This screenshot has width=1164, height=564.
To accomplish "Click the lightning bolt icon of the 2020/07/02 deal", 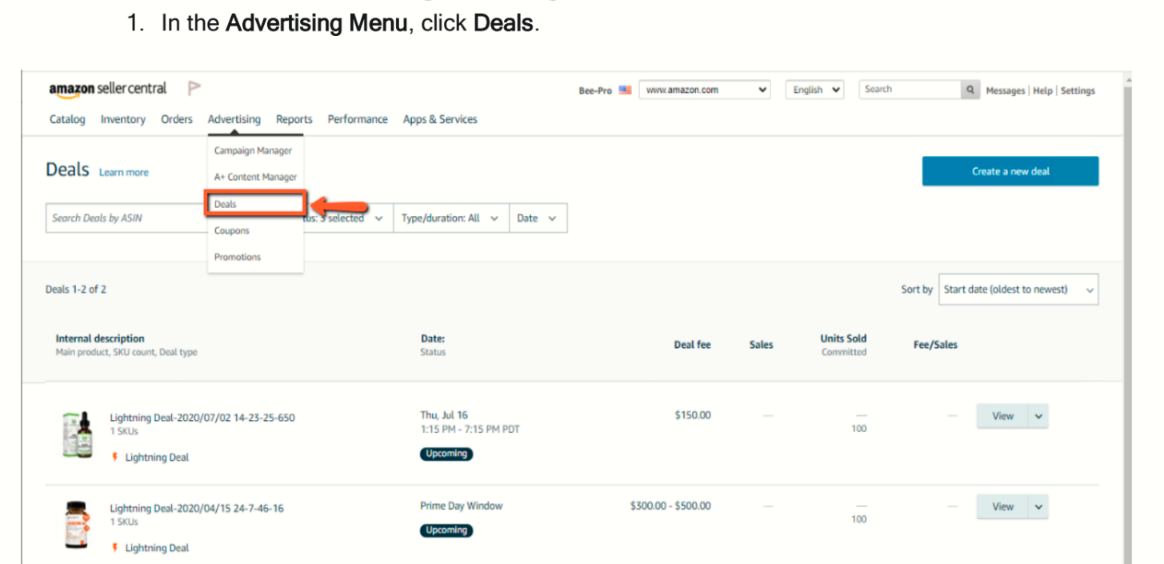I will coord(114,457).
